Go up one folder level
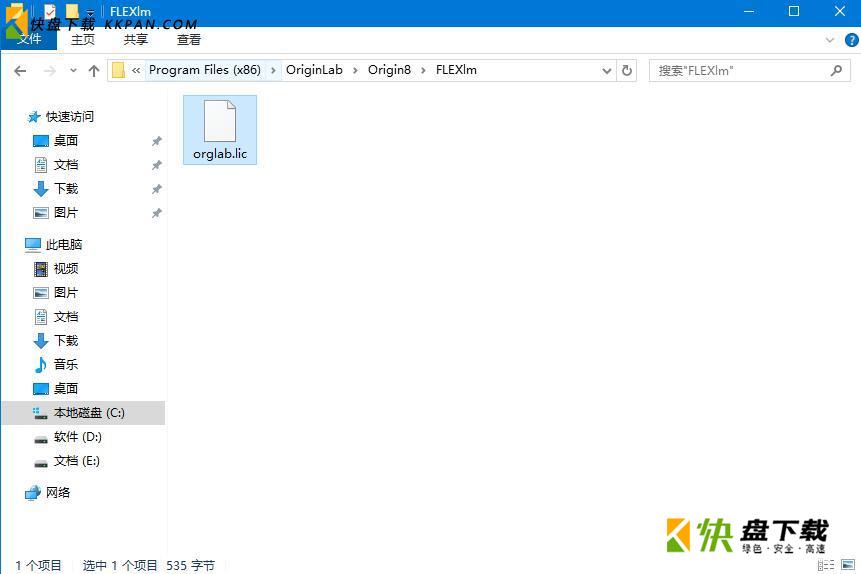Image resolution: width=861 pixels, height=574 pixels. click(94, 71)
